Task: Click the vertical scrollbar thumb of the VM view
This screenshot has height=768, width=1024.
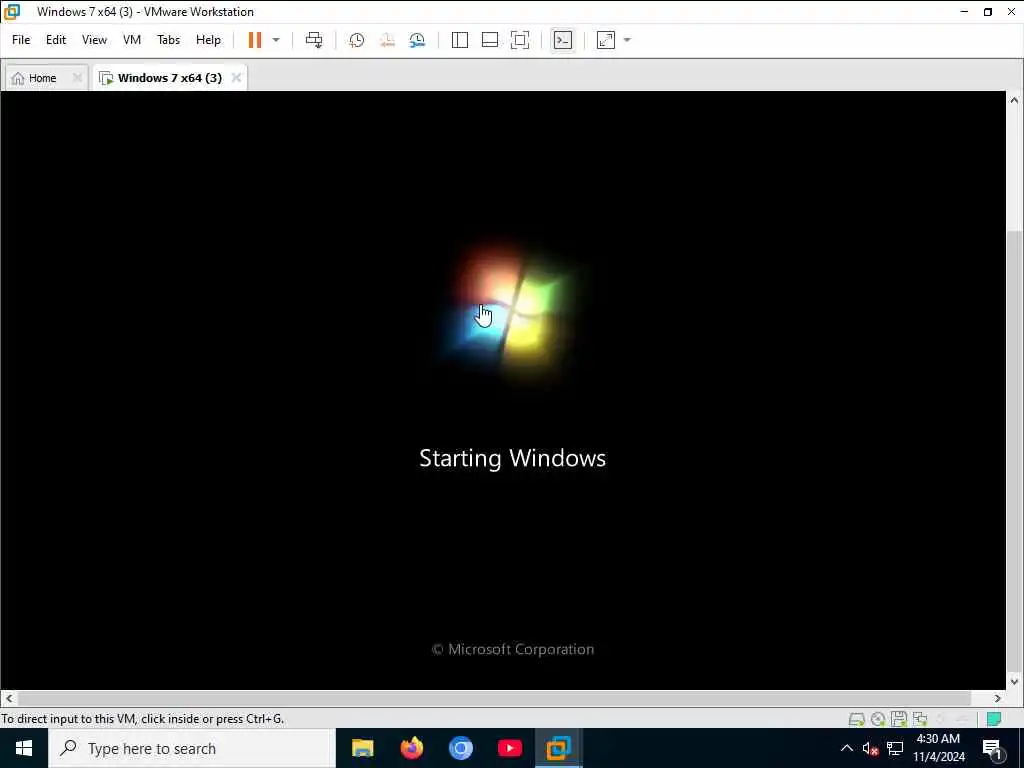Action: coord(1014,451)
